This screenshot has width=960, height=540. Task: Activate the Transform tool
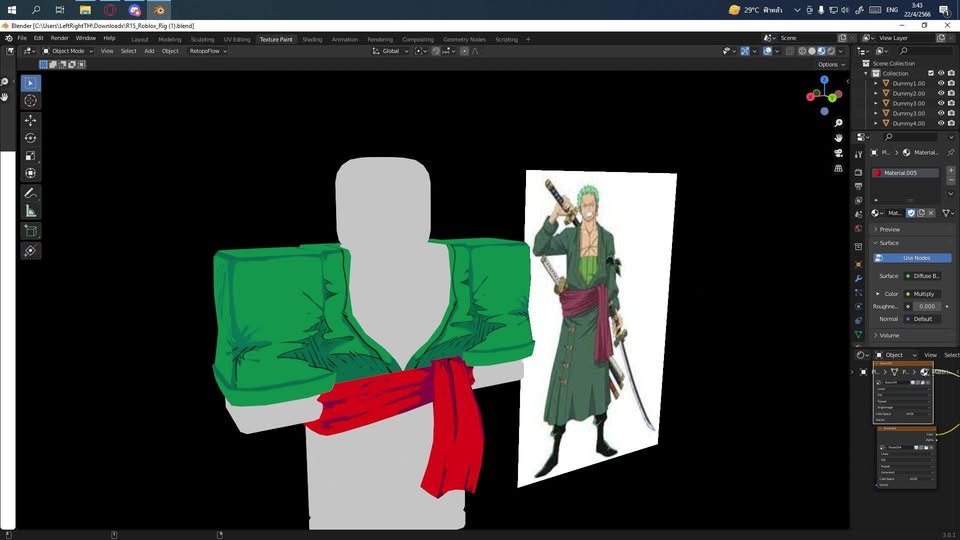(x=31, y=174)
